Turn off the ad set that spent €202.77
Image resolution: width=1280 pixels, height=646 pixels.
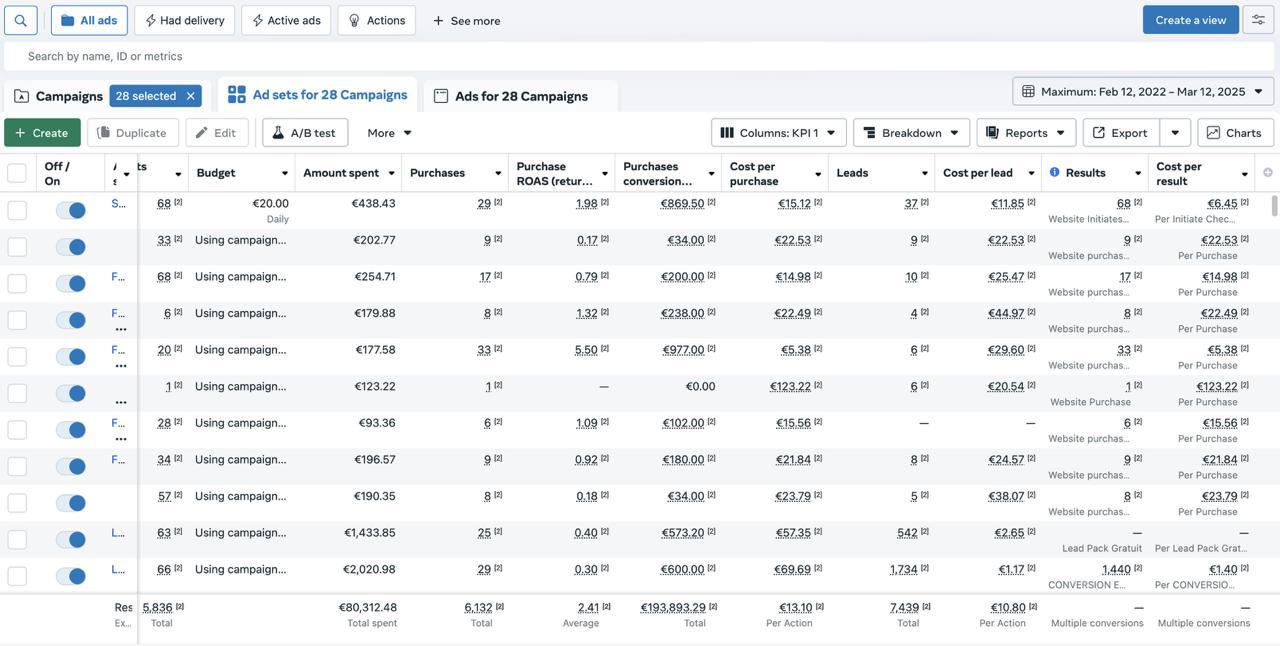point(70,247)
